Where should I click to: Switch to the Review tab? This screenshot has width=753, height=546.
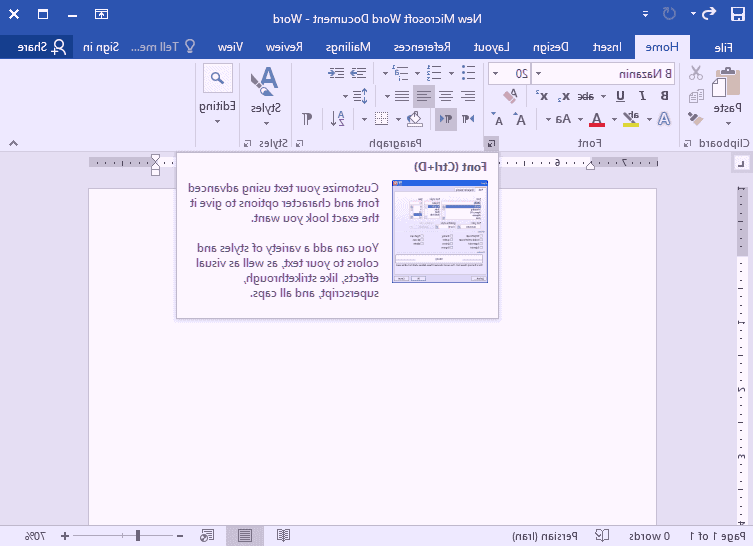tap(284, 47)
